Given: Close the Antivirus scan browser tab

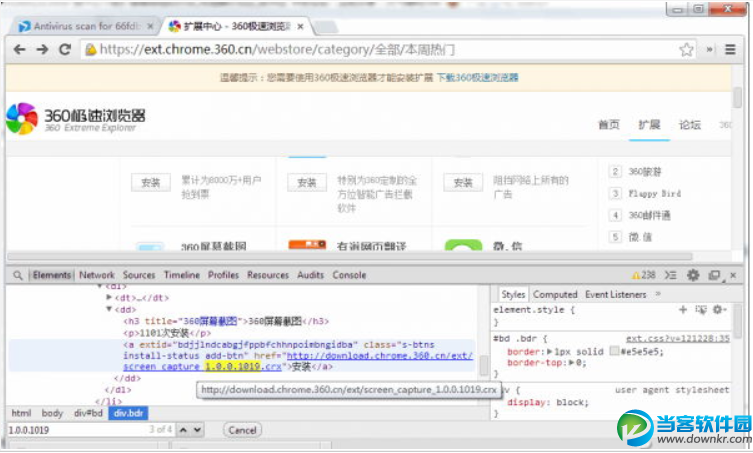Looking at the screenshot, I should point(150,26).
